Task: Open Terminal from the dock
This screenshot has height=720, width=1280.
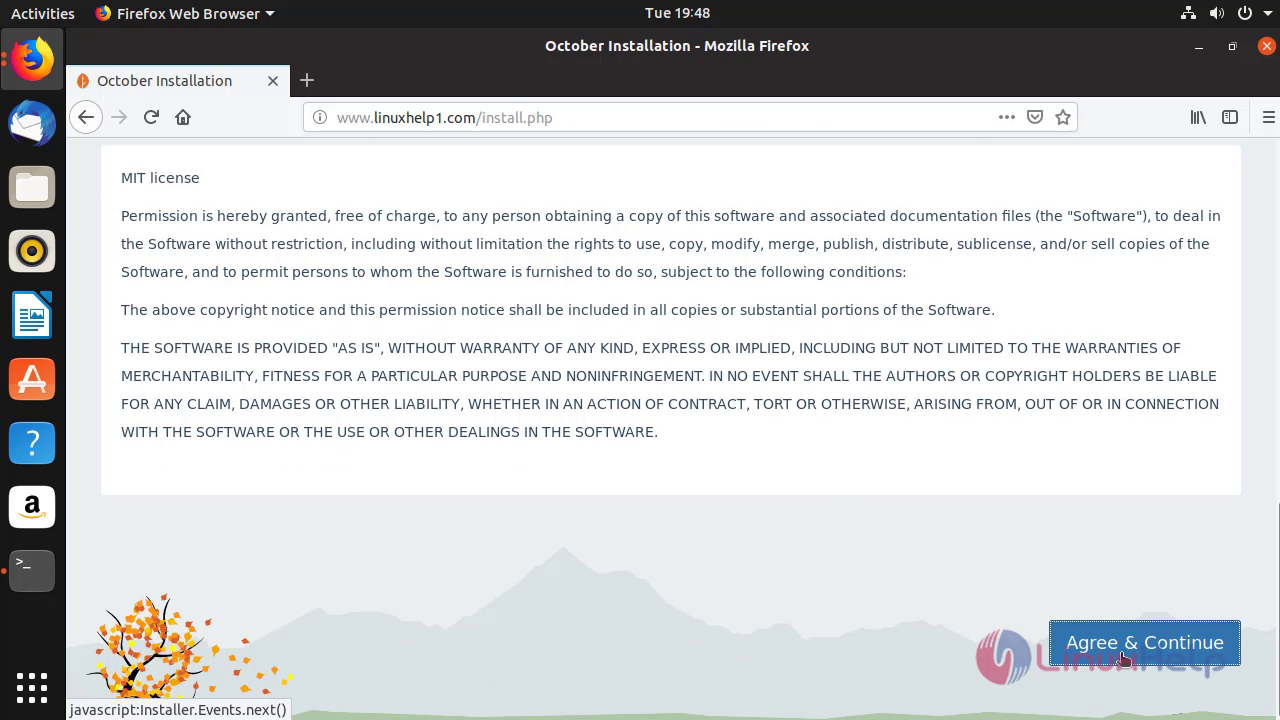Action: tap(32, 571)
